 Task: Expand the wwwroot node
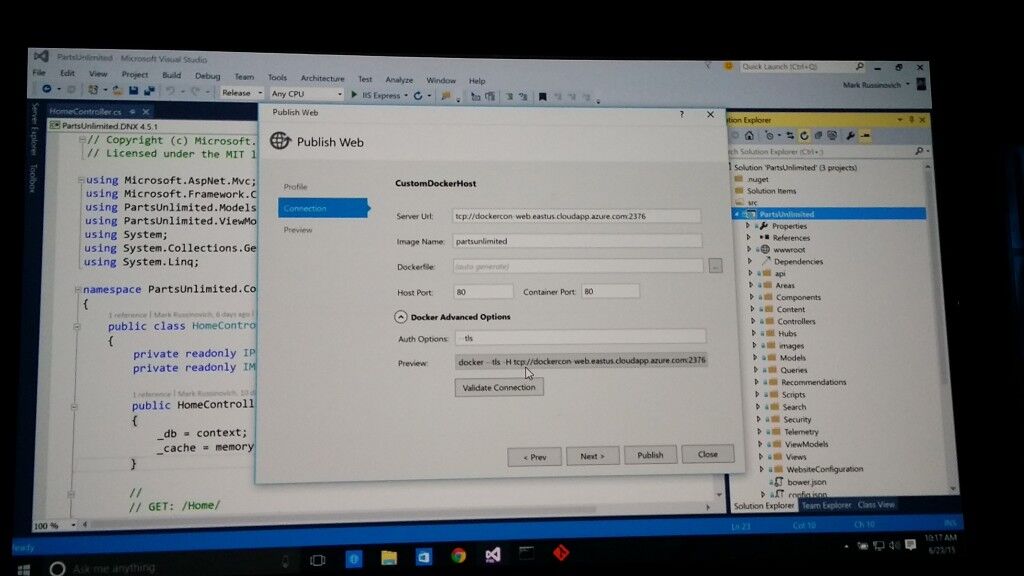(749, 249)
